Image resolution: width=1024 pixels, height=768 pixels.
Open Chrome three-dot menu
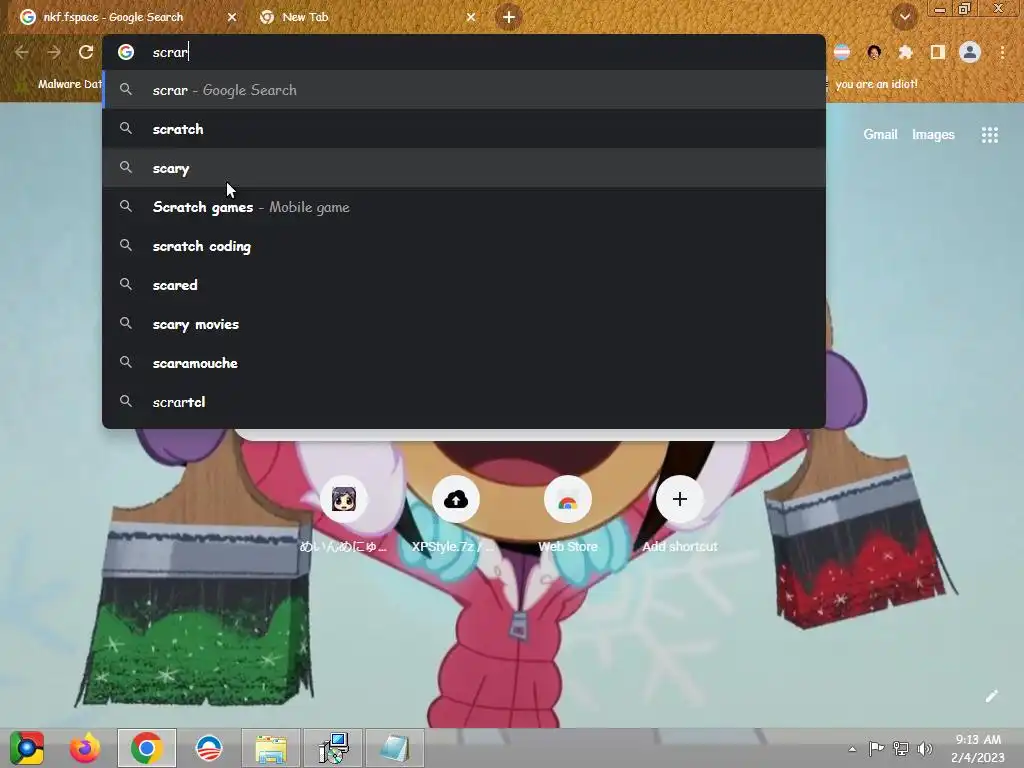(1002, 52)
